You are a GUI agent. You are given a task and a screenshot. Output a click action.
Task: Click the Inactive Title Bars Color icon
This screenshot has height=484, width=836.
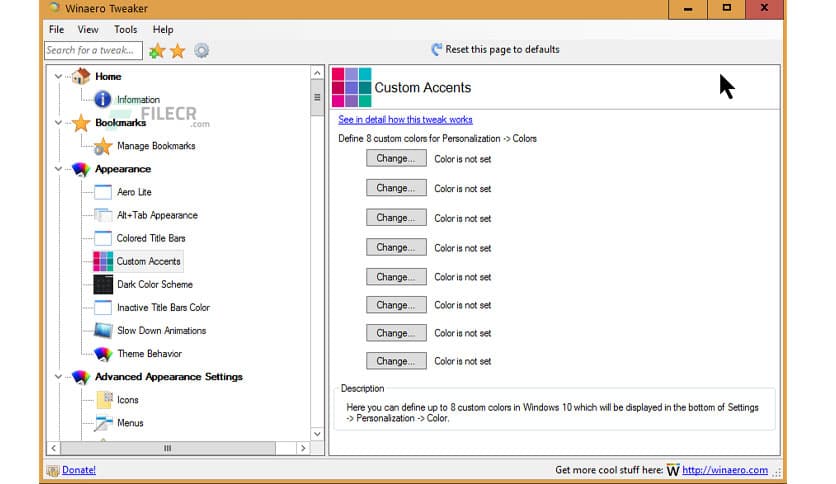coord(102,308)
